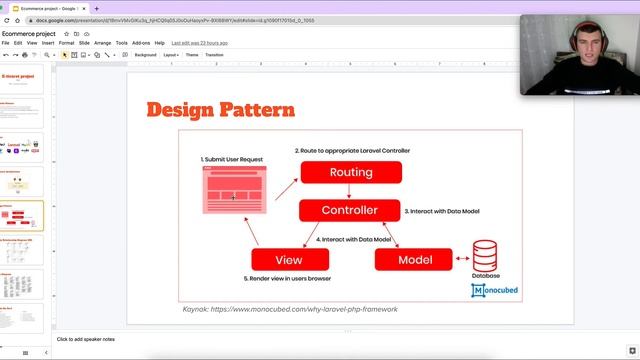
Task: Open the Slide menu
Action: tap(84, 43)
